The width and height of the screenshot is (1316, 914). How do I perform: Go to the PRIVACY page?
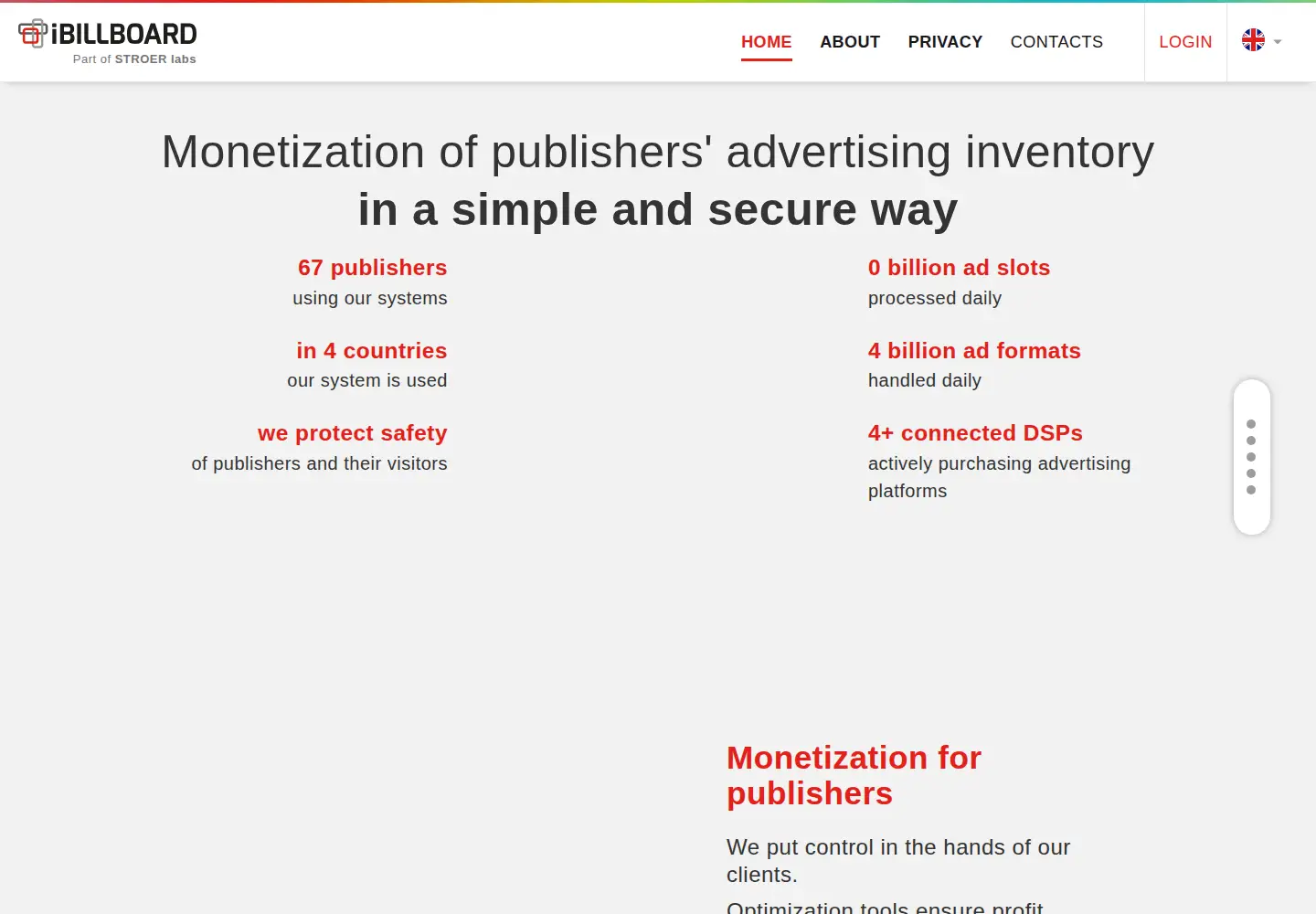[945, 42]
